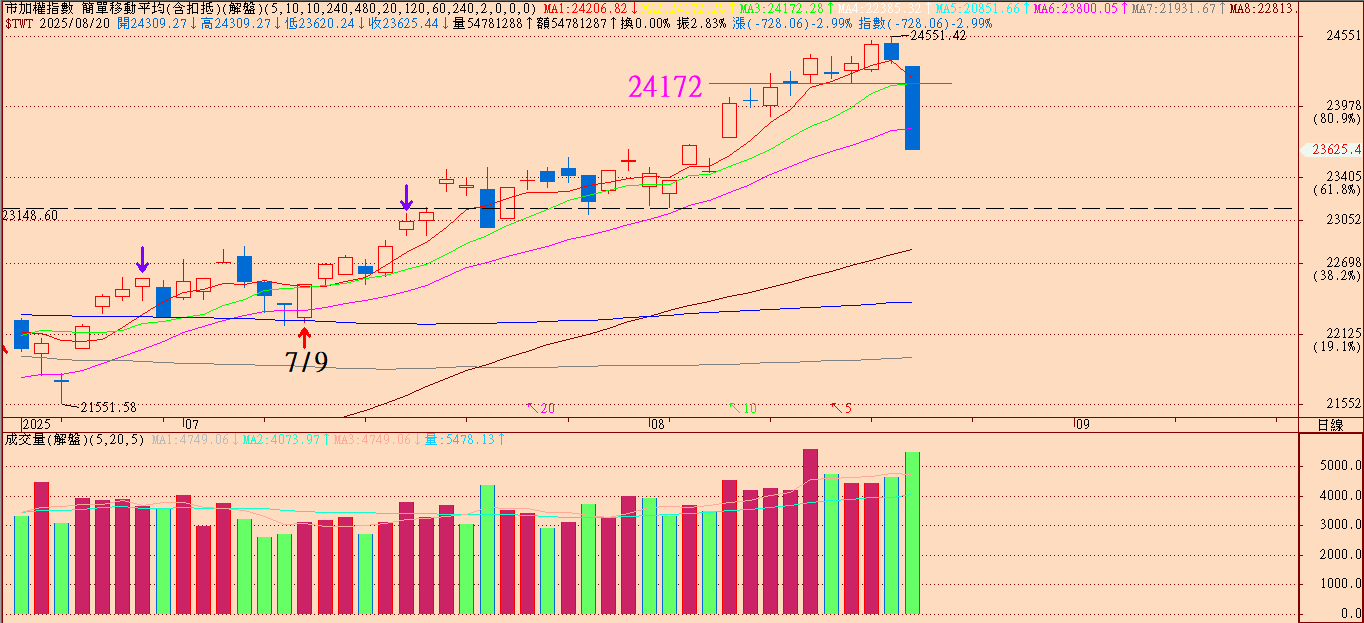This screenshot has height=623, width=1364.
Task: Click the 24551.42 high price marker
Action: pyautogui.click(x=937, y=35)
